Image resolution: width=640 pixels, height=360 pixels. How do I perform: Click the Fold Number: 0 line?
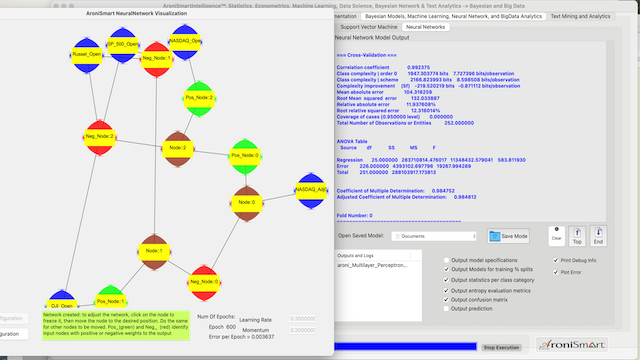click(354, 216)
